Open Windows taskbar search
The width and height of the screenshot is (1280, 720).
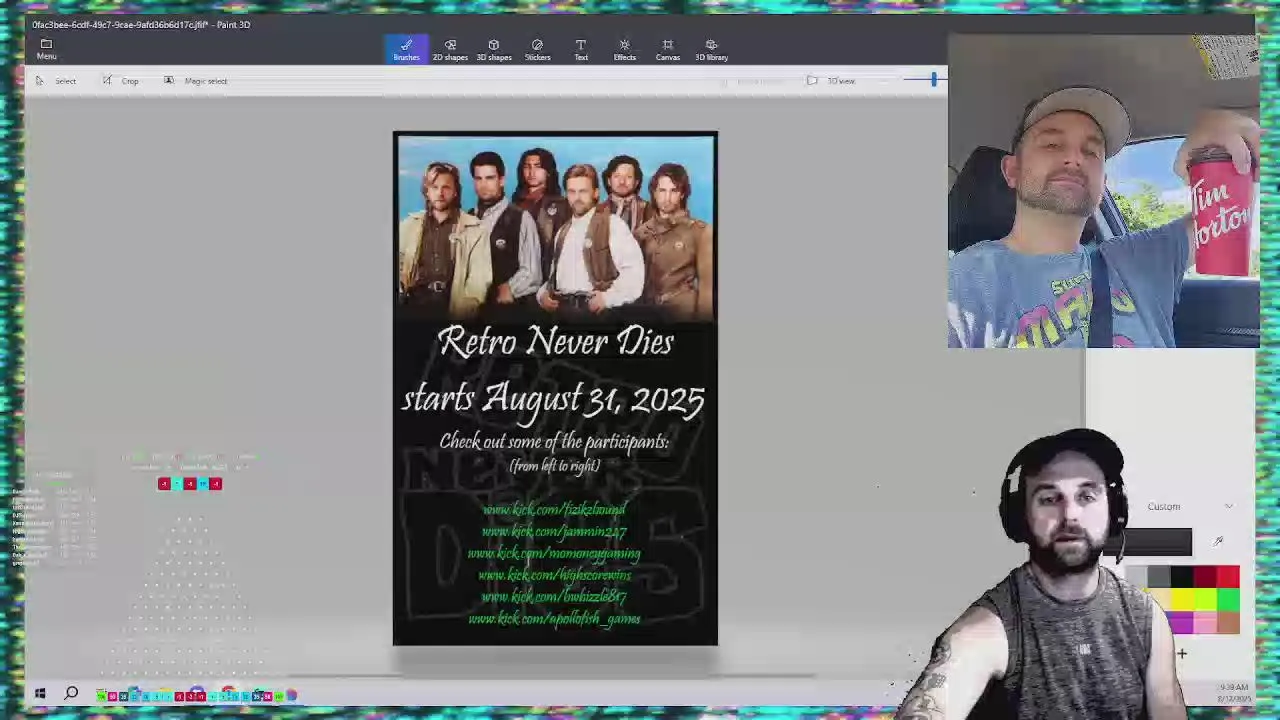pyautogui.click(x=72, y=693)
